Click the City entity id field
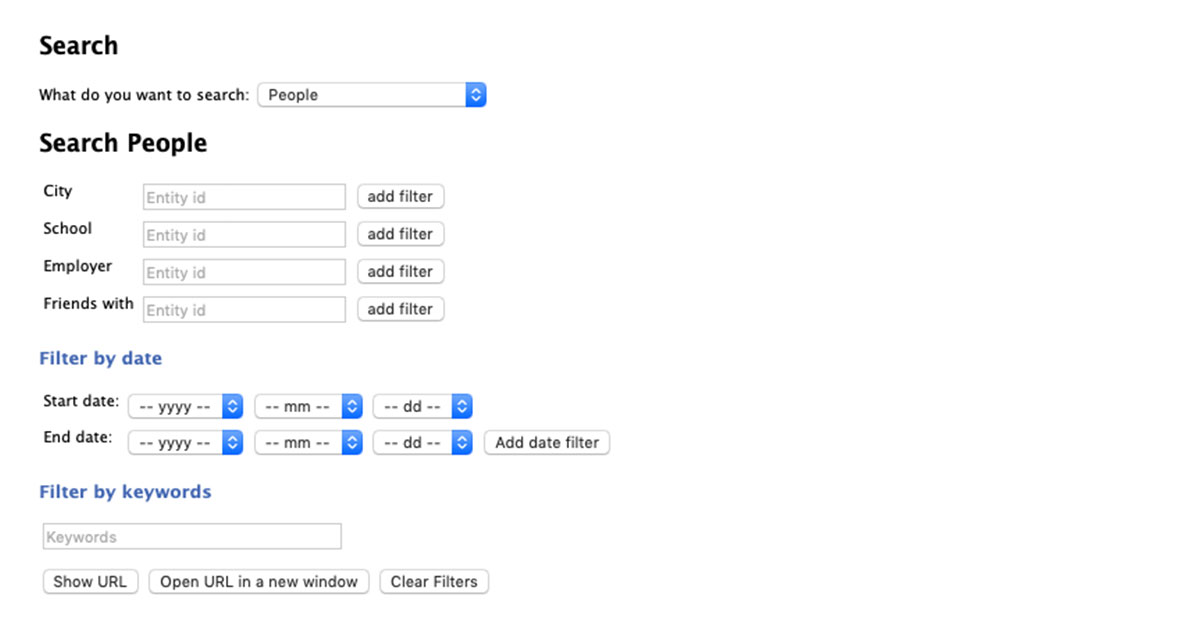Viewport: 1200px width, 630px height. pos(244,197)
